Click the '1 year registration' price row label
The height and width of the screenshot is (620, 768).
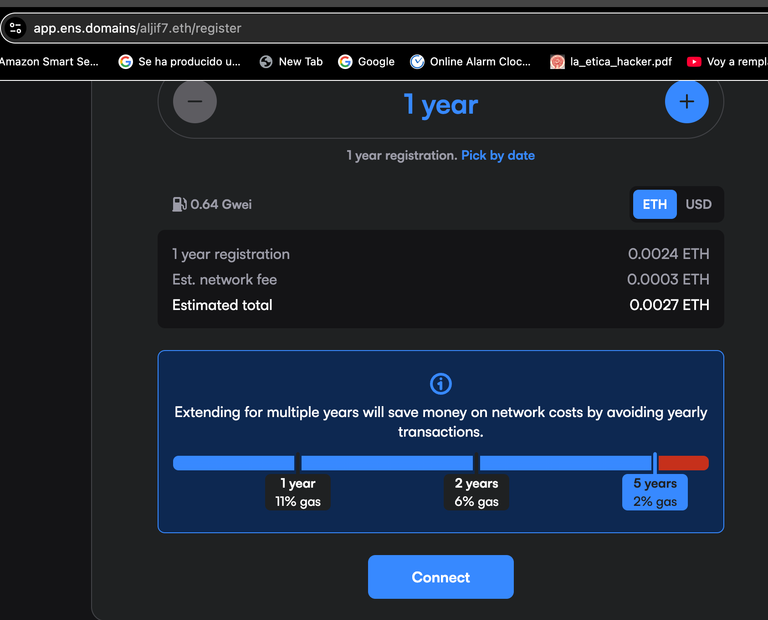click(231, 254)
